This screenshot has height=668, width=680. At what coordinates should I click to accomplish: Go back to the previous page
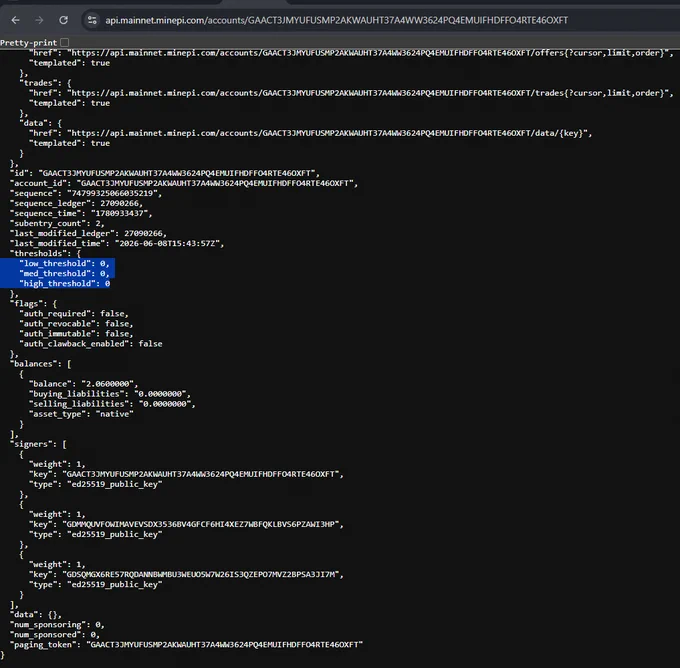16,20
